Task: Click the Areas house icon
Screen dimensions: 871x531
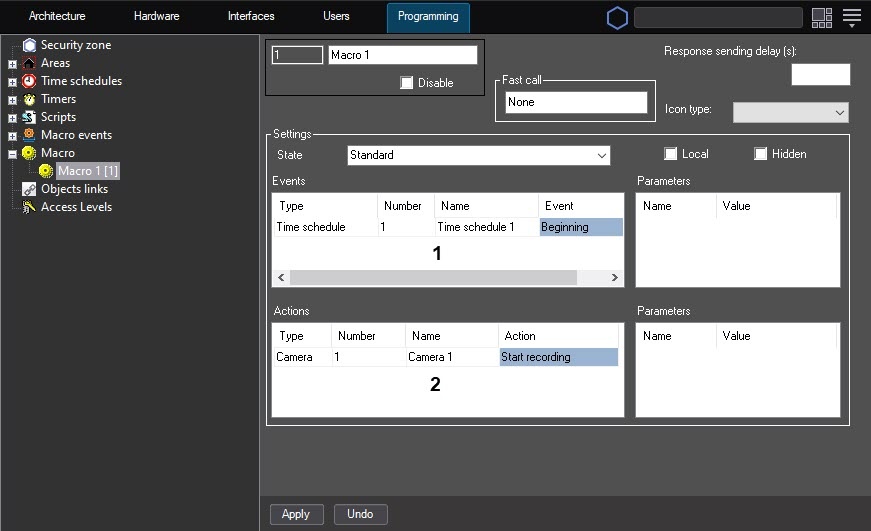Action: (x=29, y=63)
